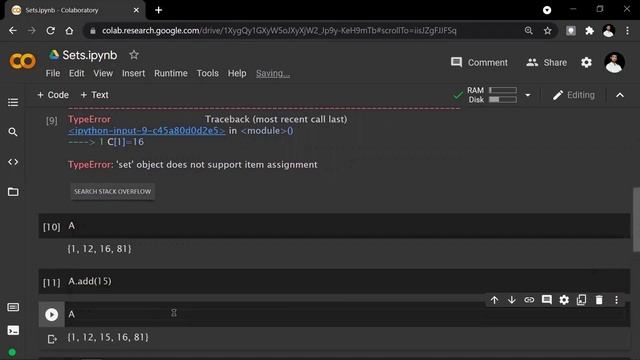The width and height of the screenshot is (640, 360).
Task: Click the output {1, 12, 16, 81}
Action: [x=100, y=249]
